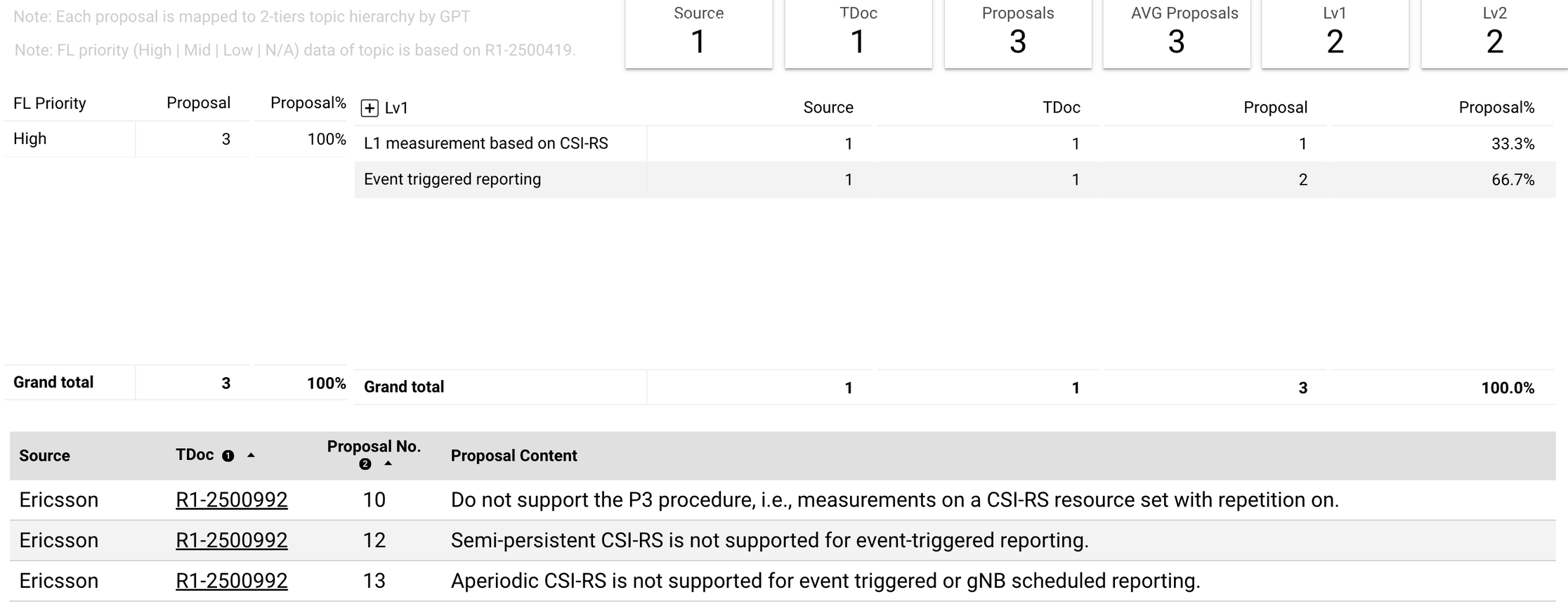Click the Proposals scorecard showing 3

pos(1017,32)
